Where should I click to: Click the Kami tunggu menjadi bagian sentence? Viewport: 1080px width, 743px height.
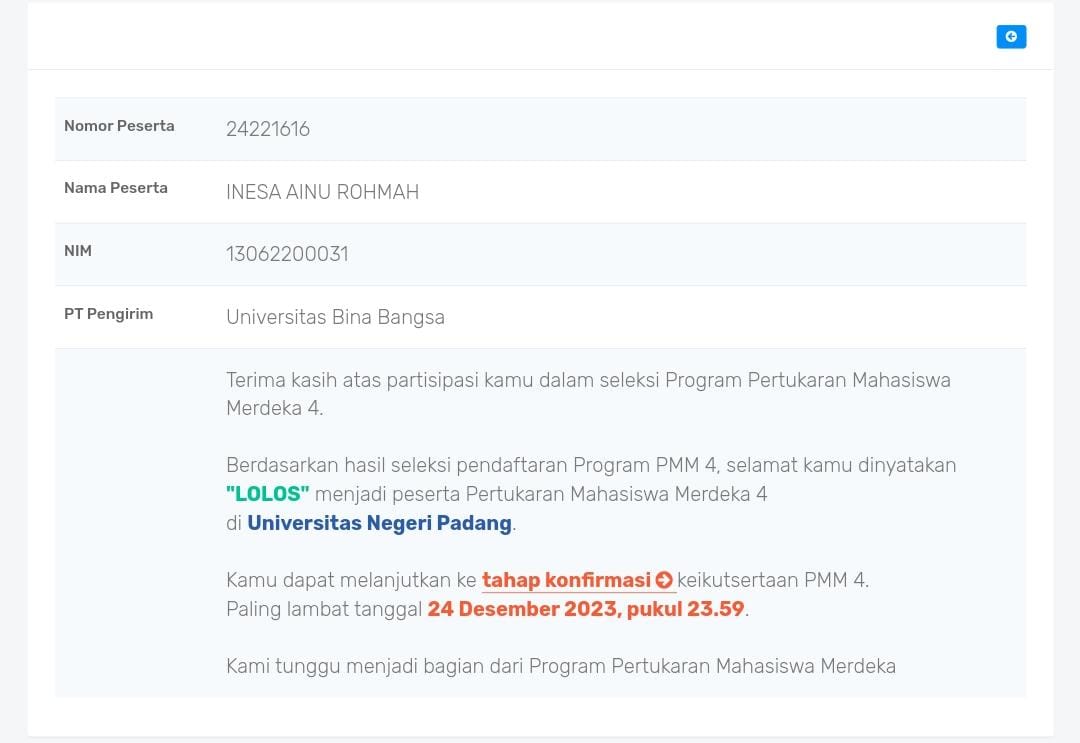561,667
